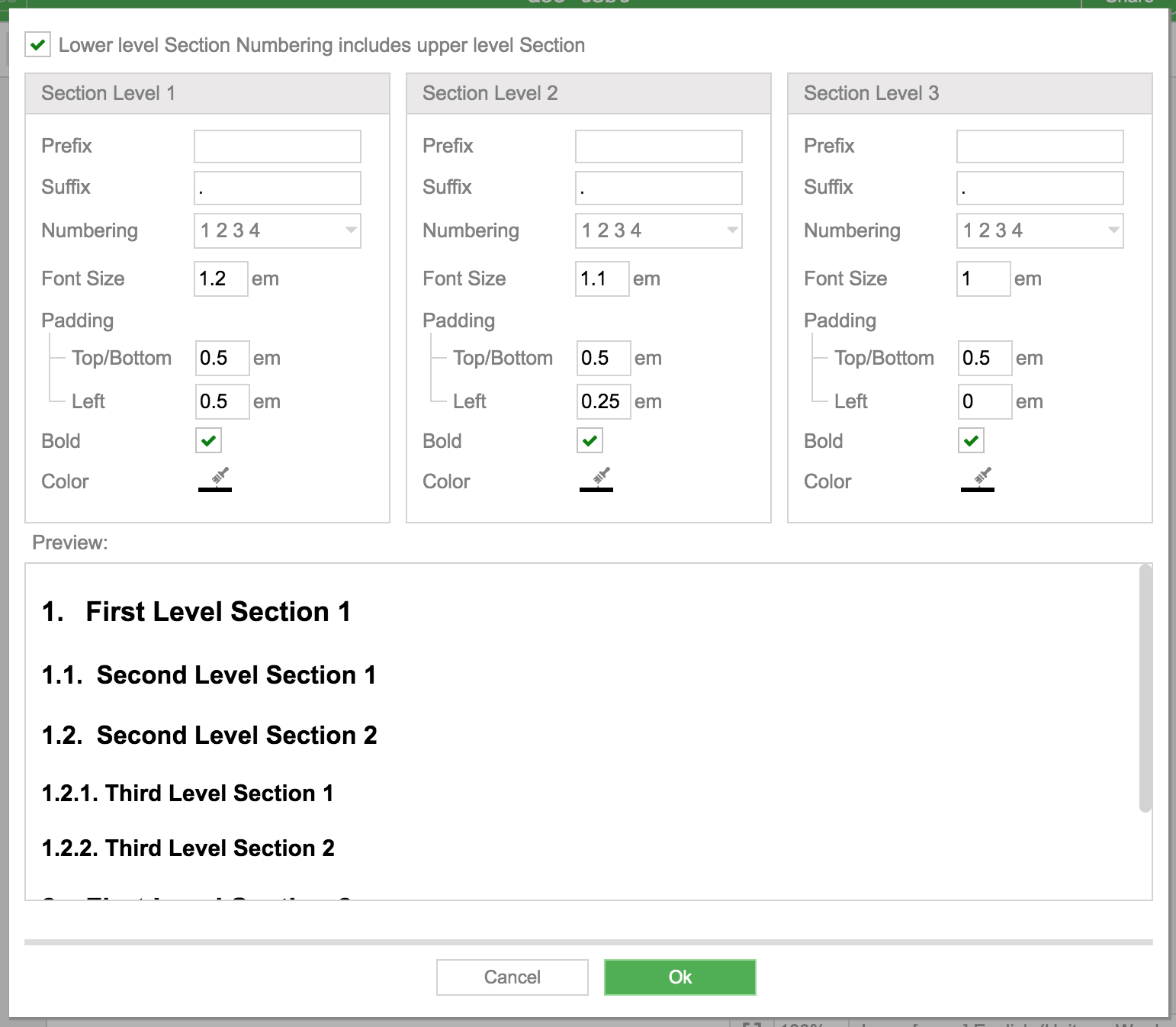
Task: Click preview heading 'Second Level Section 1'
Action: click(x=236, y=675)
